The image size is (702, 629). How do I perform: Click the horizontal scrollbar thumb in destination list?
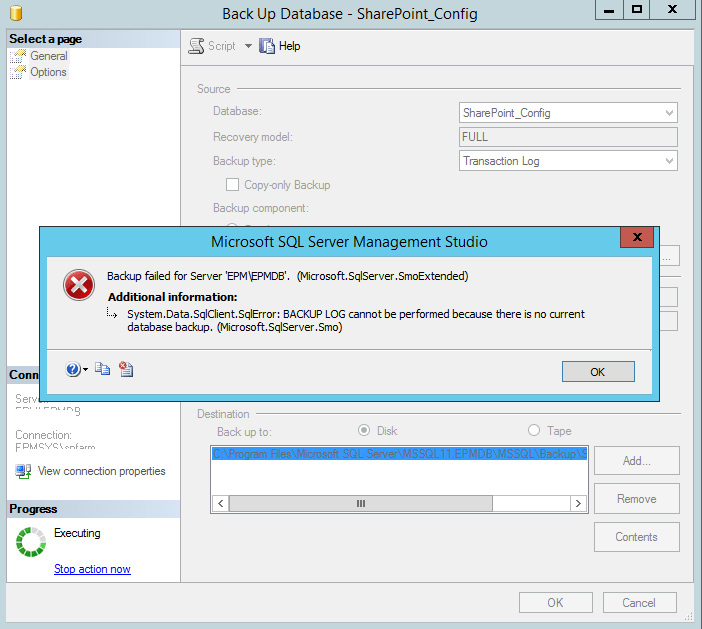pyautogui.click(x=361, y=504)
